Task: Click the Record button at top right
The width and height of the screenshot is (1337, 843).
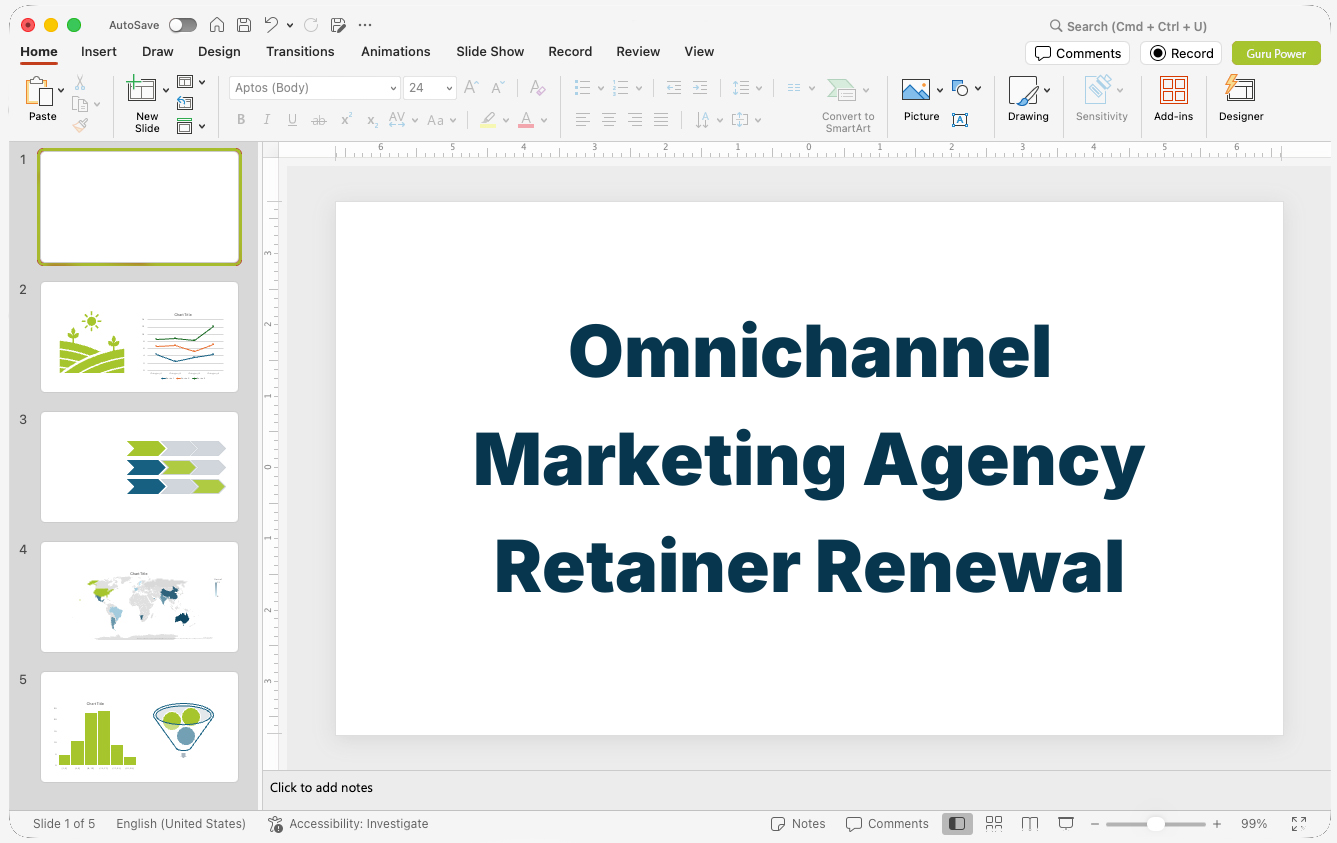Action: (x=1181, y=53)
